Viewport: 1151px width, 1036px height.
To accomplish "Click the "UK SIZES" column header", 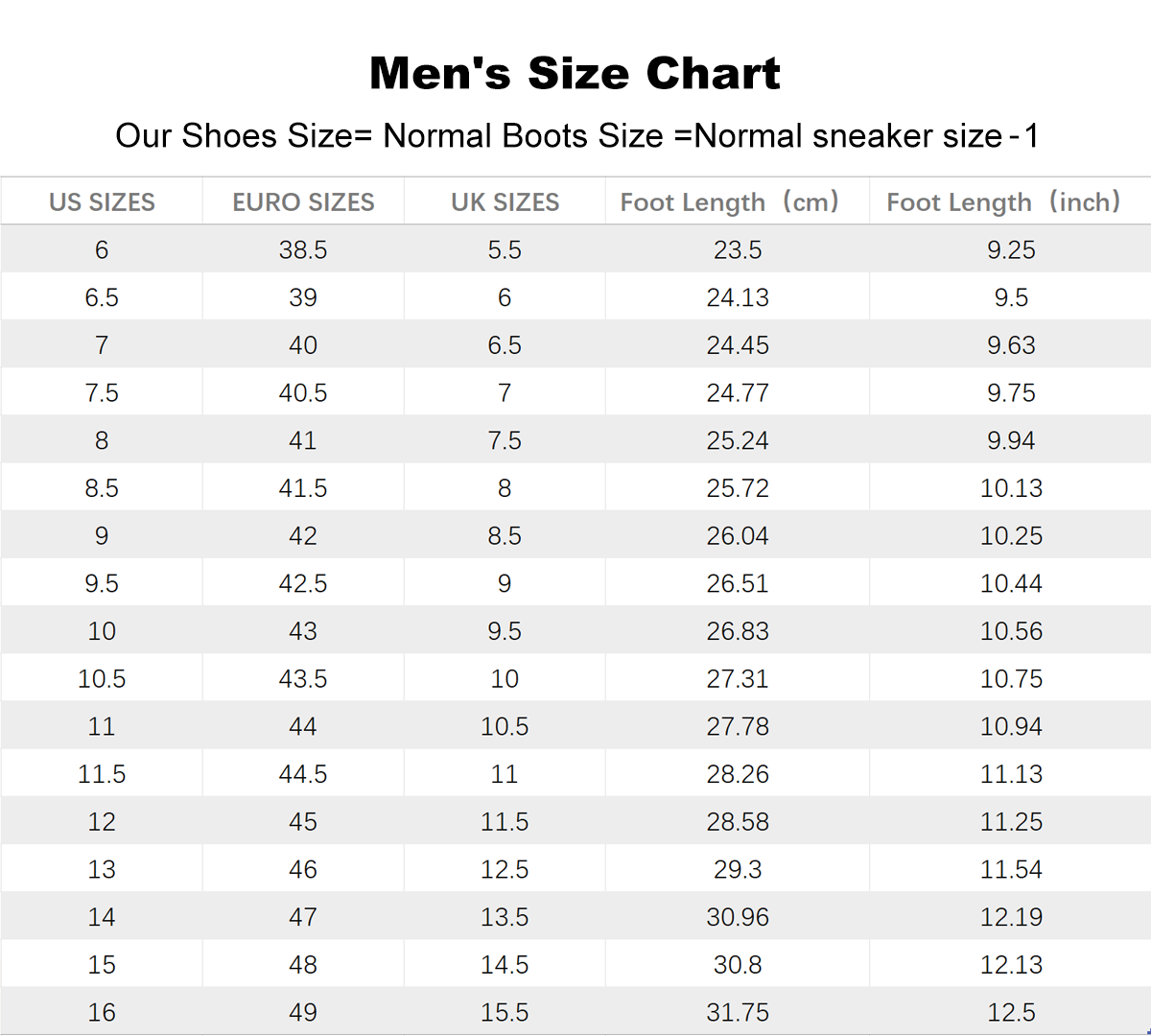I will (505, 202).
